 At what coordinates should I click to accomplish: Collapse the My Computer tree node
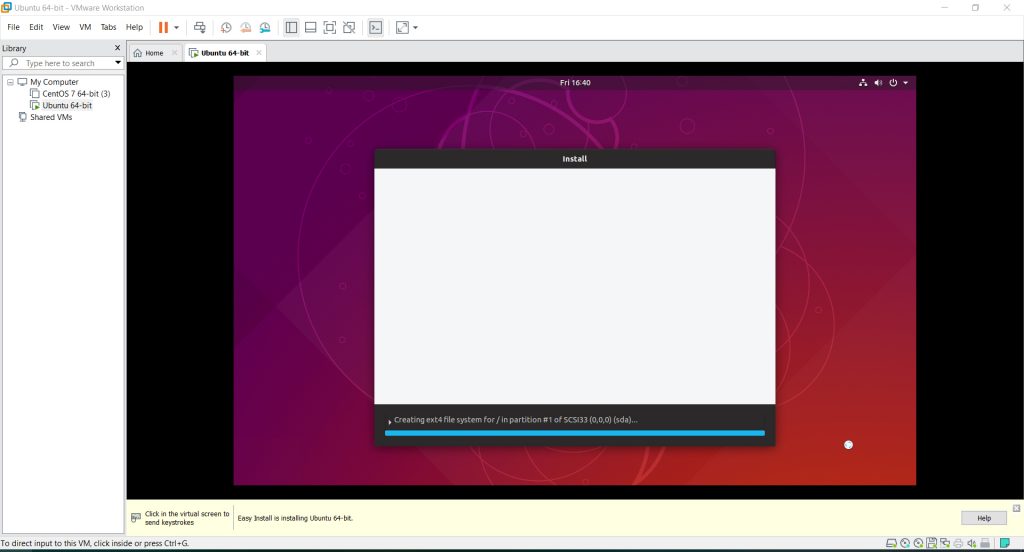tap(10, 82)
